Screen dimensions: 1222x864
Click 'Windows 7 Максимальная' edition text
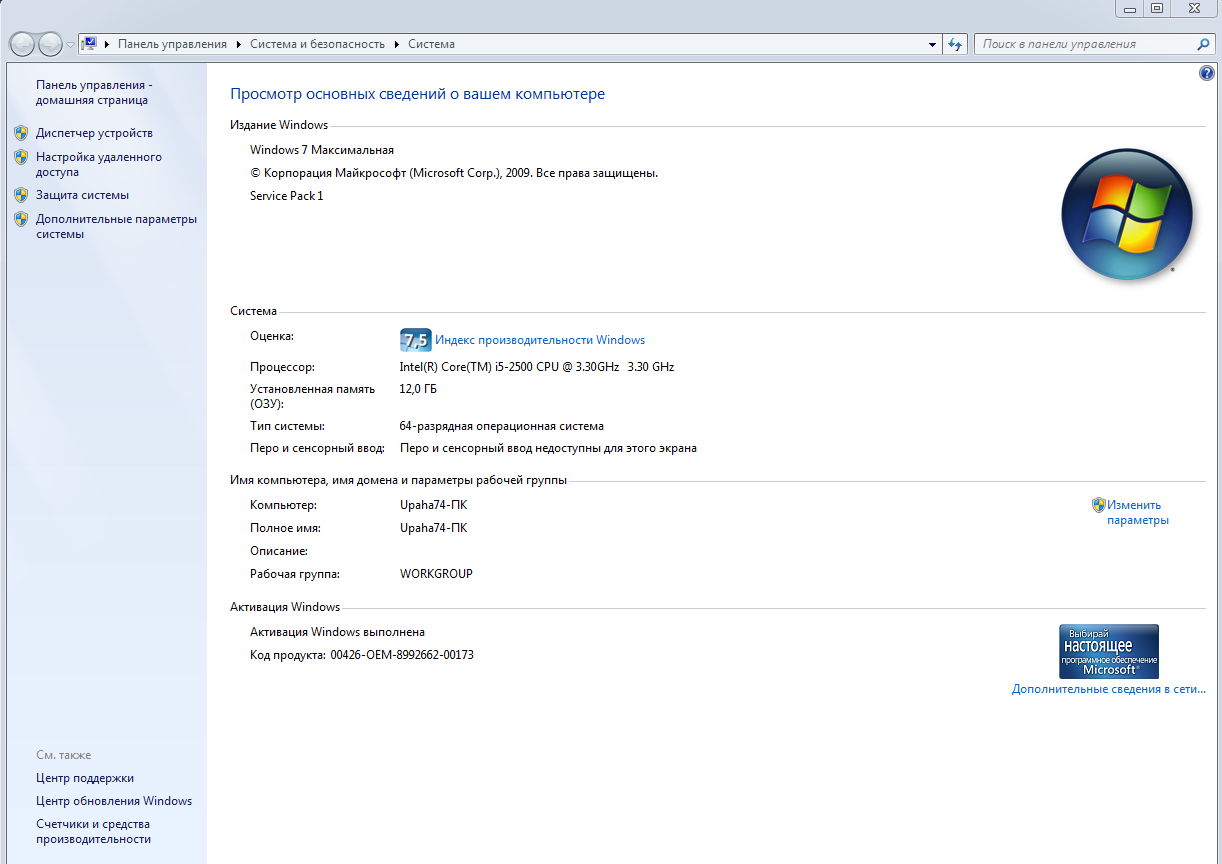(322, 150)
